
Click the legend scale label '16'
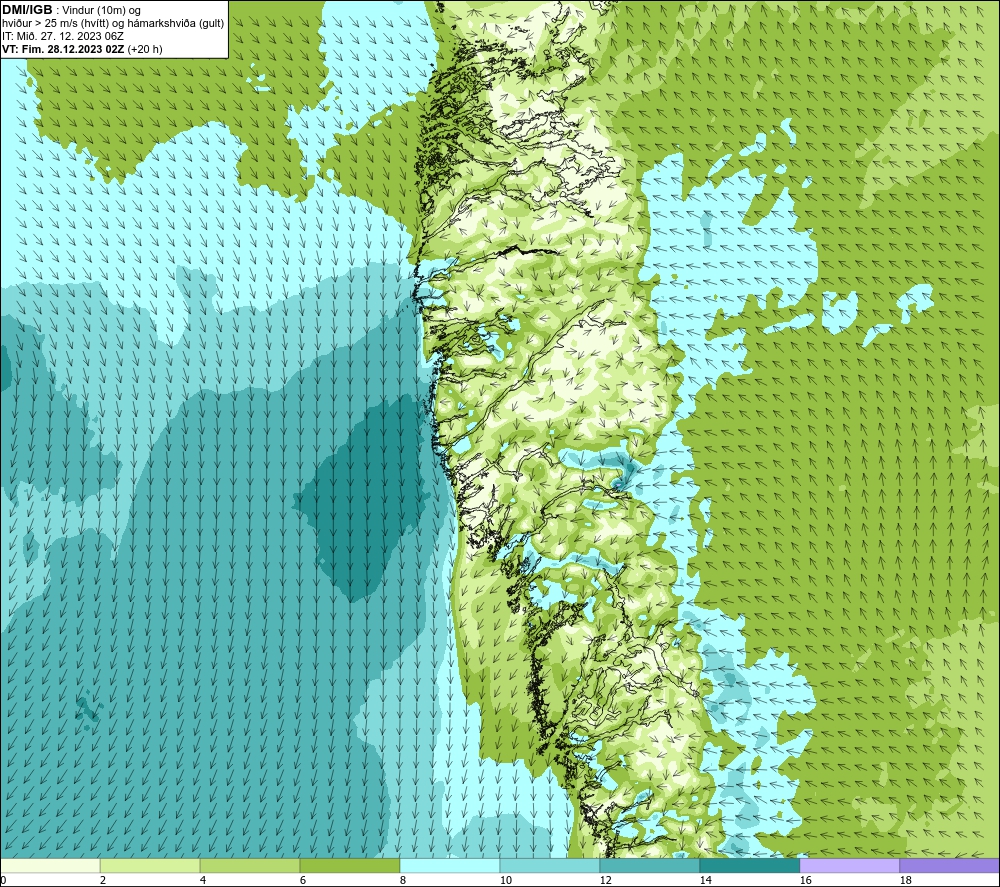[805, 880]
